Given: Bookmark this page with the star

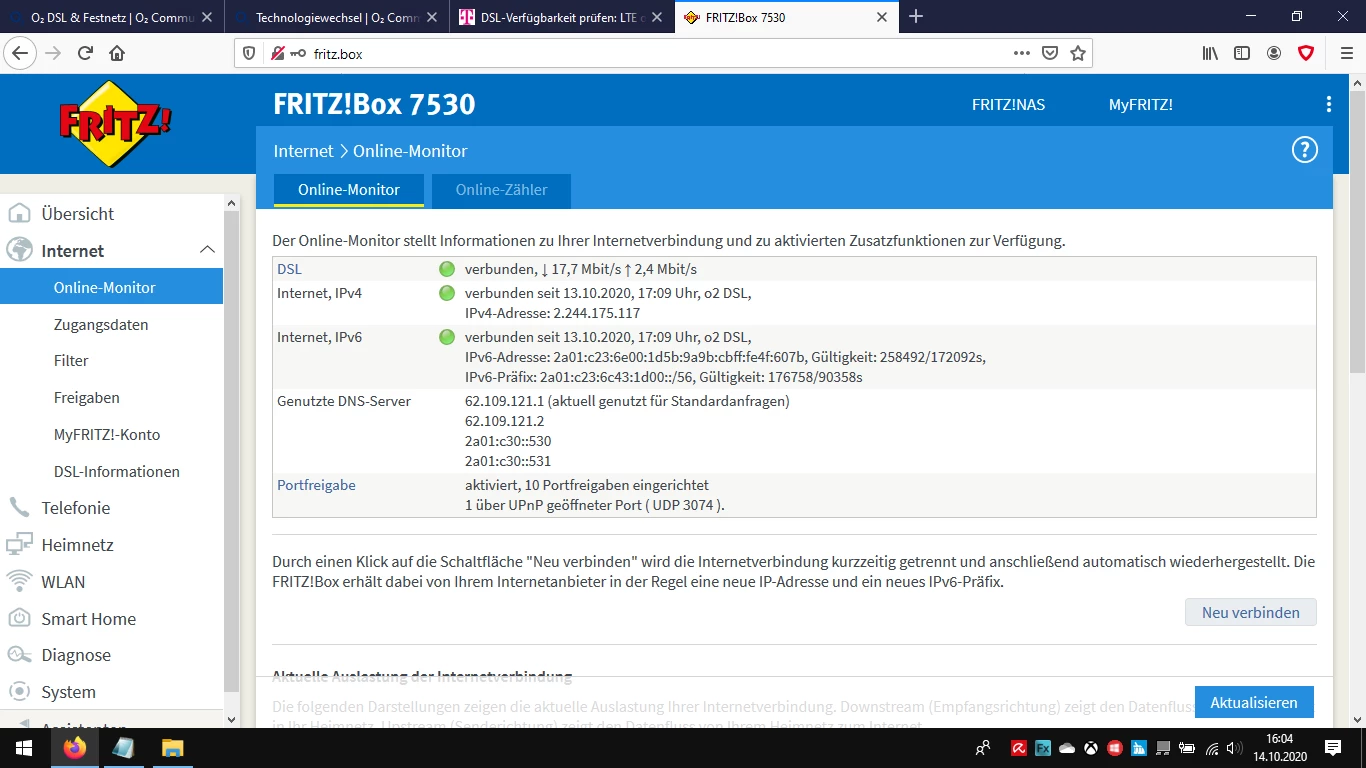Looking at the screenshot, I should (1077, 54).
